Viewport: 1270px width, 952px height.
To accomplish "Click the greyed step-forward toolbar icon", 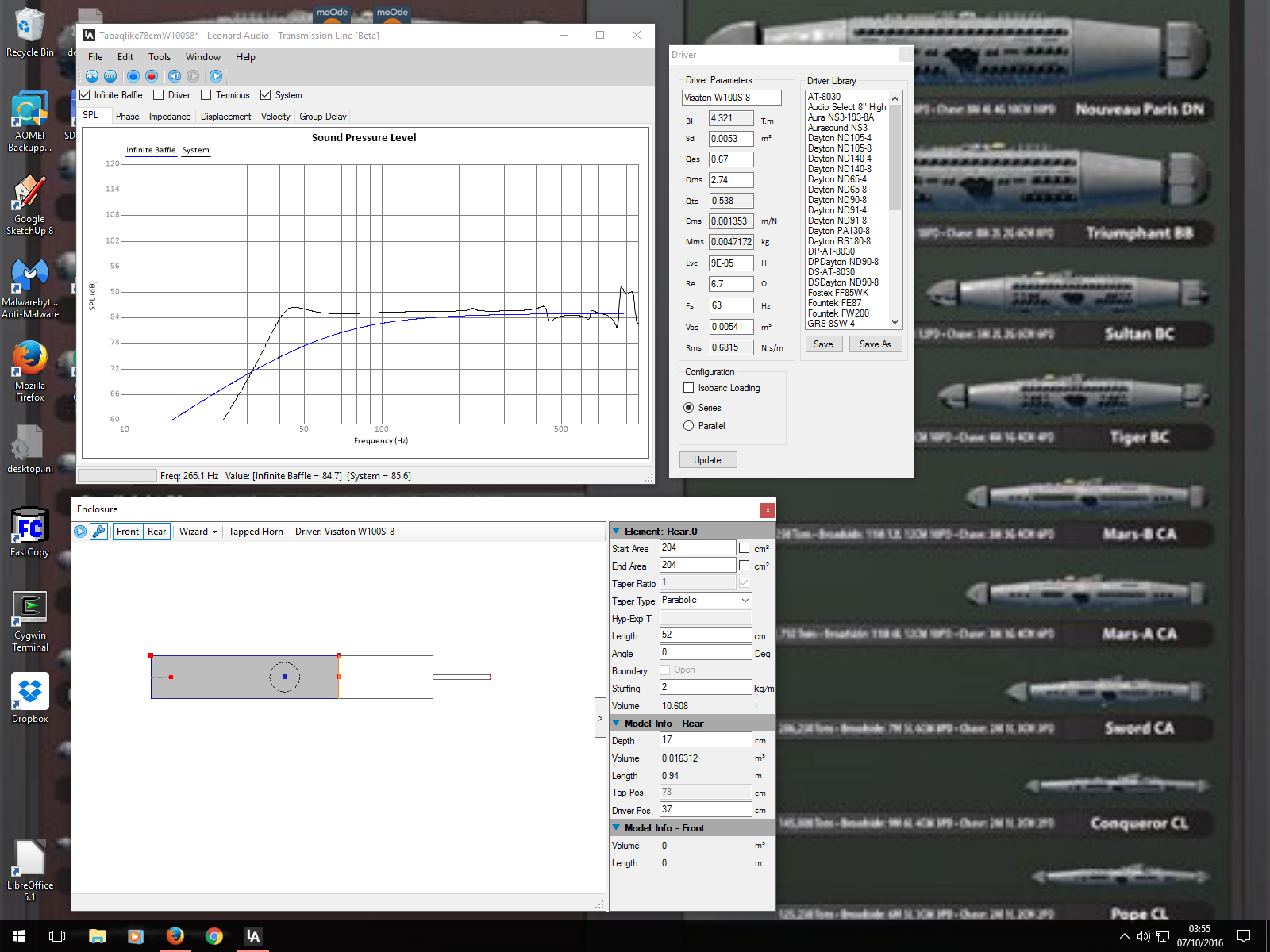I will (193, 76).
